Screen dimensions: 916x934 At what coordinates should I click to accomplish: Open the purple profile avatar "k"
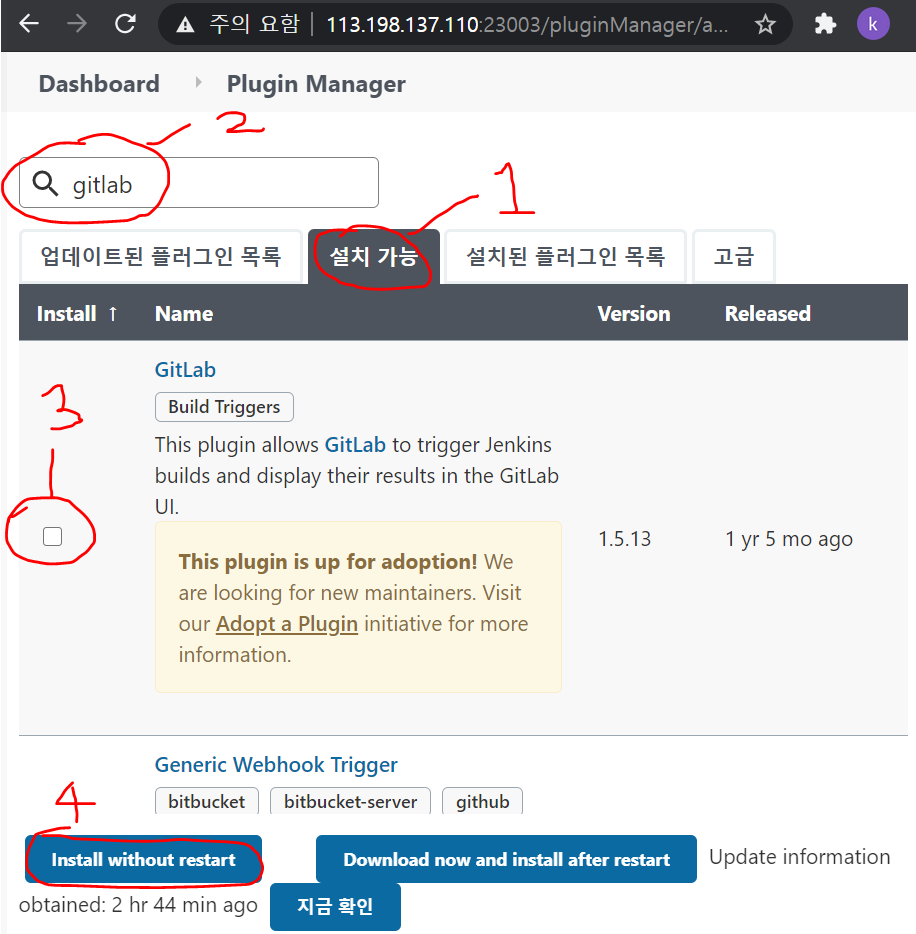click(x=873, y=24)
